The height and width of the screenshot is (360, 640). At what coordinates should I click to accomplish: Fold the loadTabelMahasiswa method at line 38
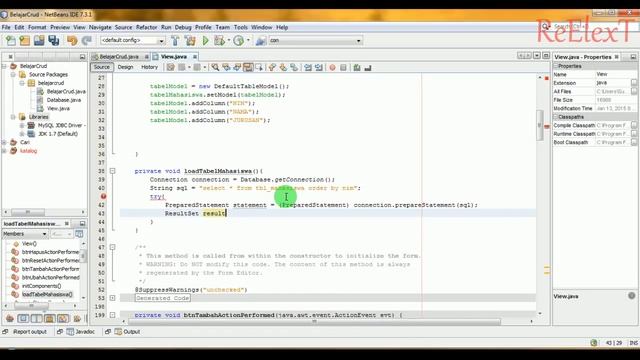point(112,171)
